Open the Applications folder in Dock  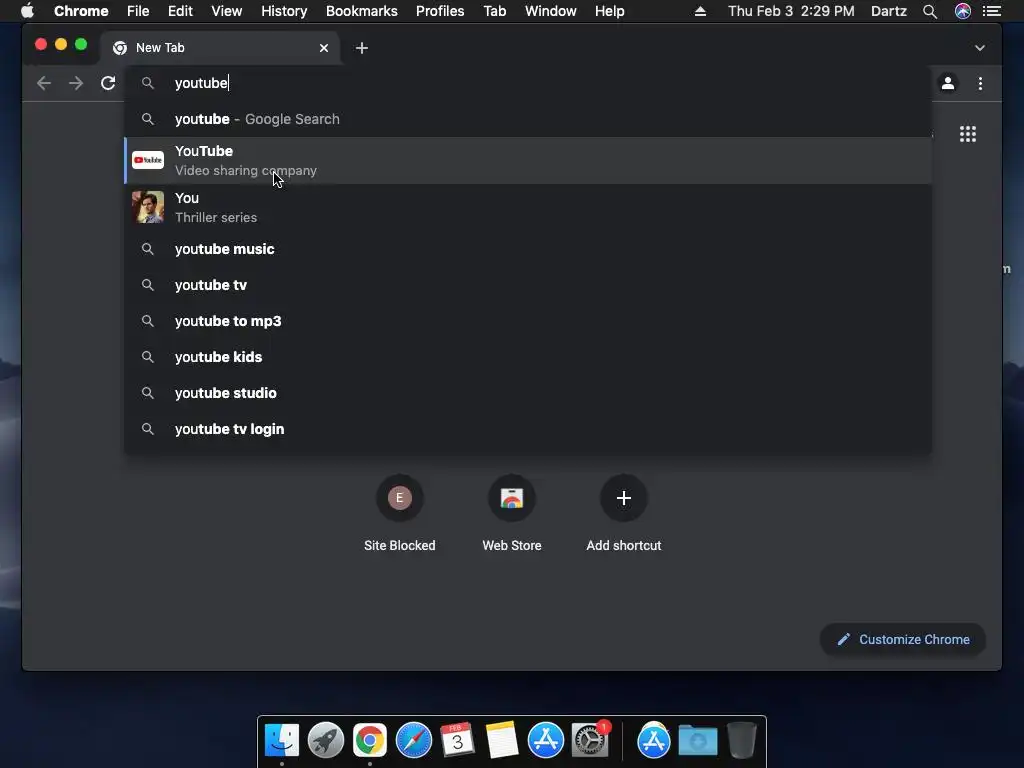[654, 740]
